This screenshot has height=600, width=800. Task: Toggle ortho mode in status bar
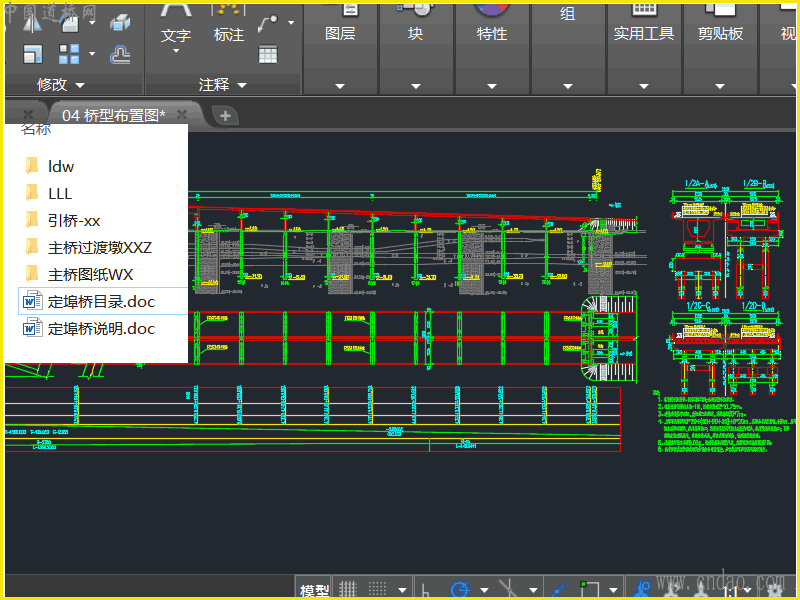(425, 590)
